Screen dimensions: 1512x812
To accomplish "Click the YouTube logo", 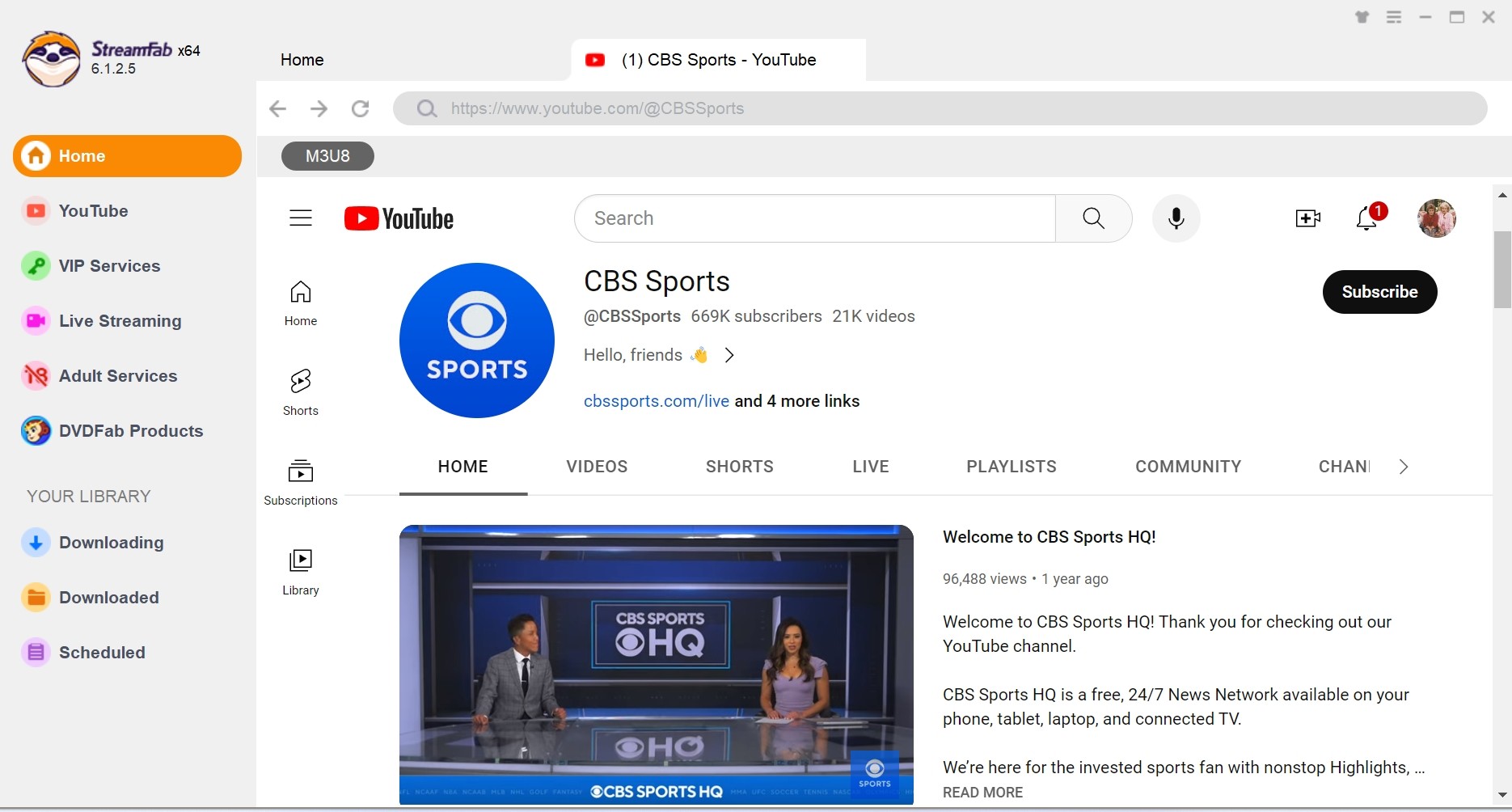I will click(399, 218).
